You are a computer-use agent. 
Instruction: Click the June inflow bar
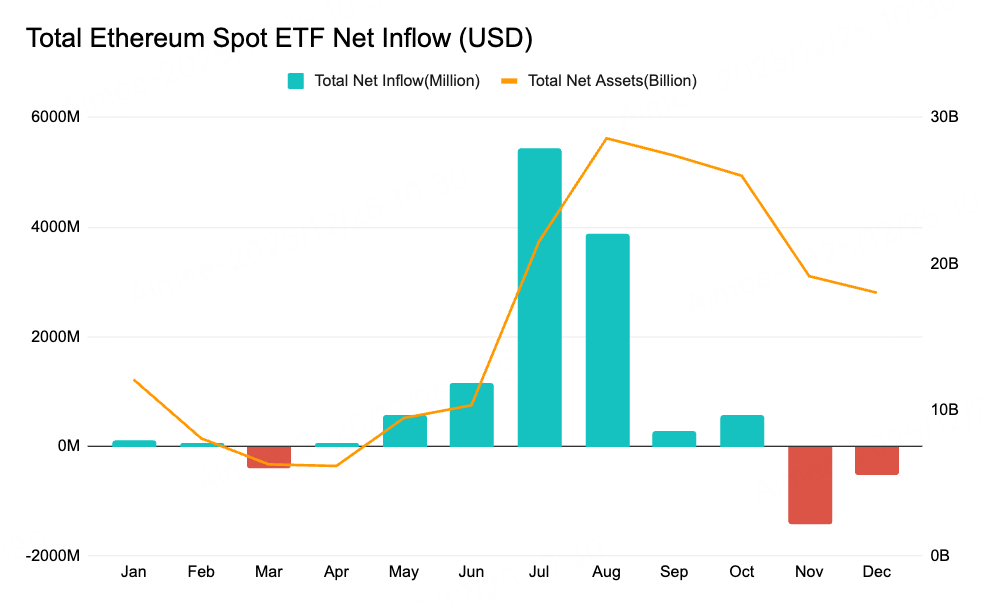point(472,414)
